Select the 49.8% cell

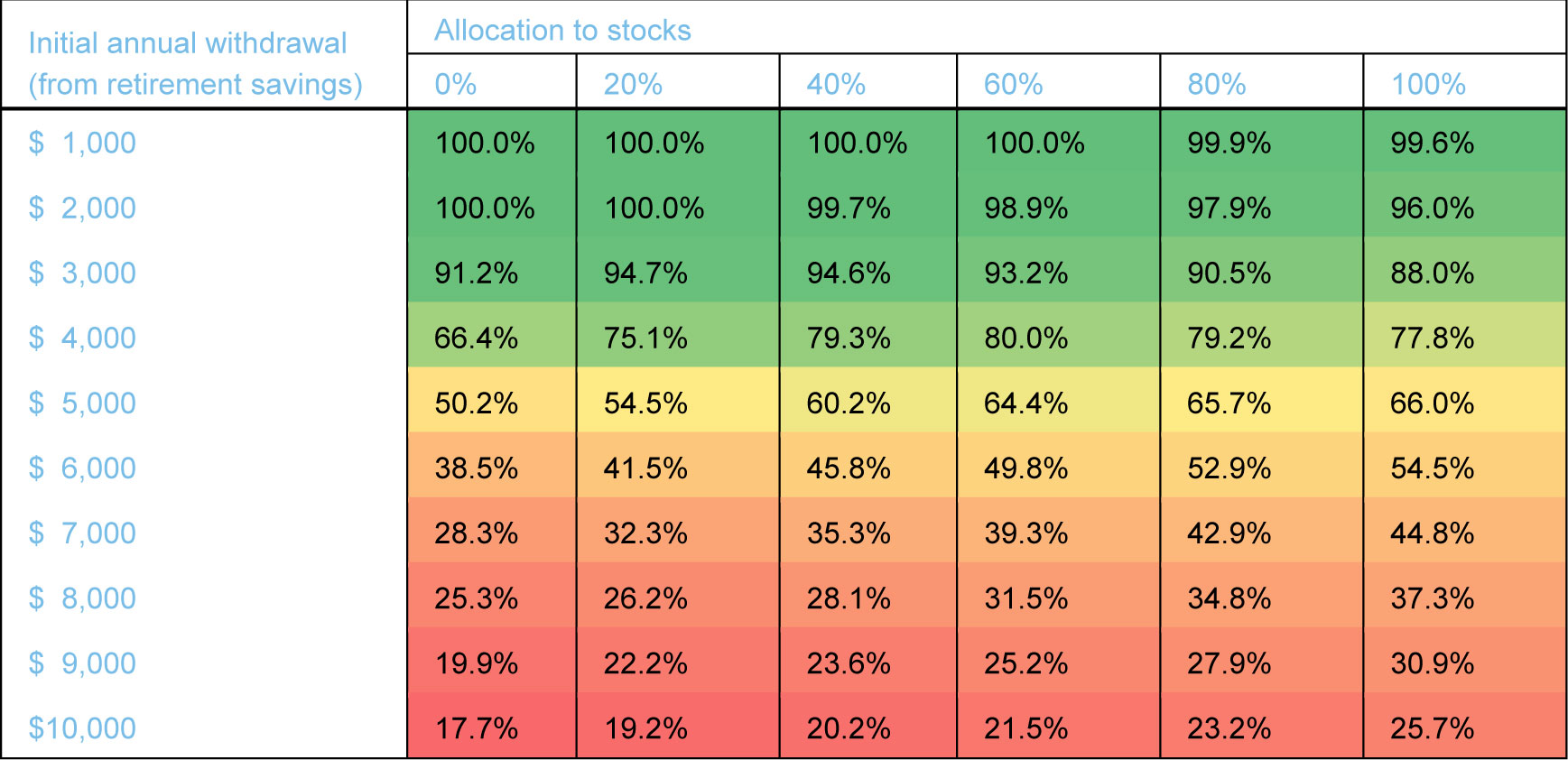[1026, 468]
